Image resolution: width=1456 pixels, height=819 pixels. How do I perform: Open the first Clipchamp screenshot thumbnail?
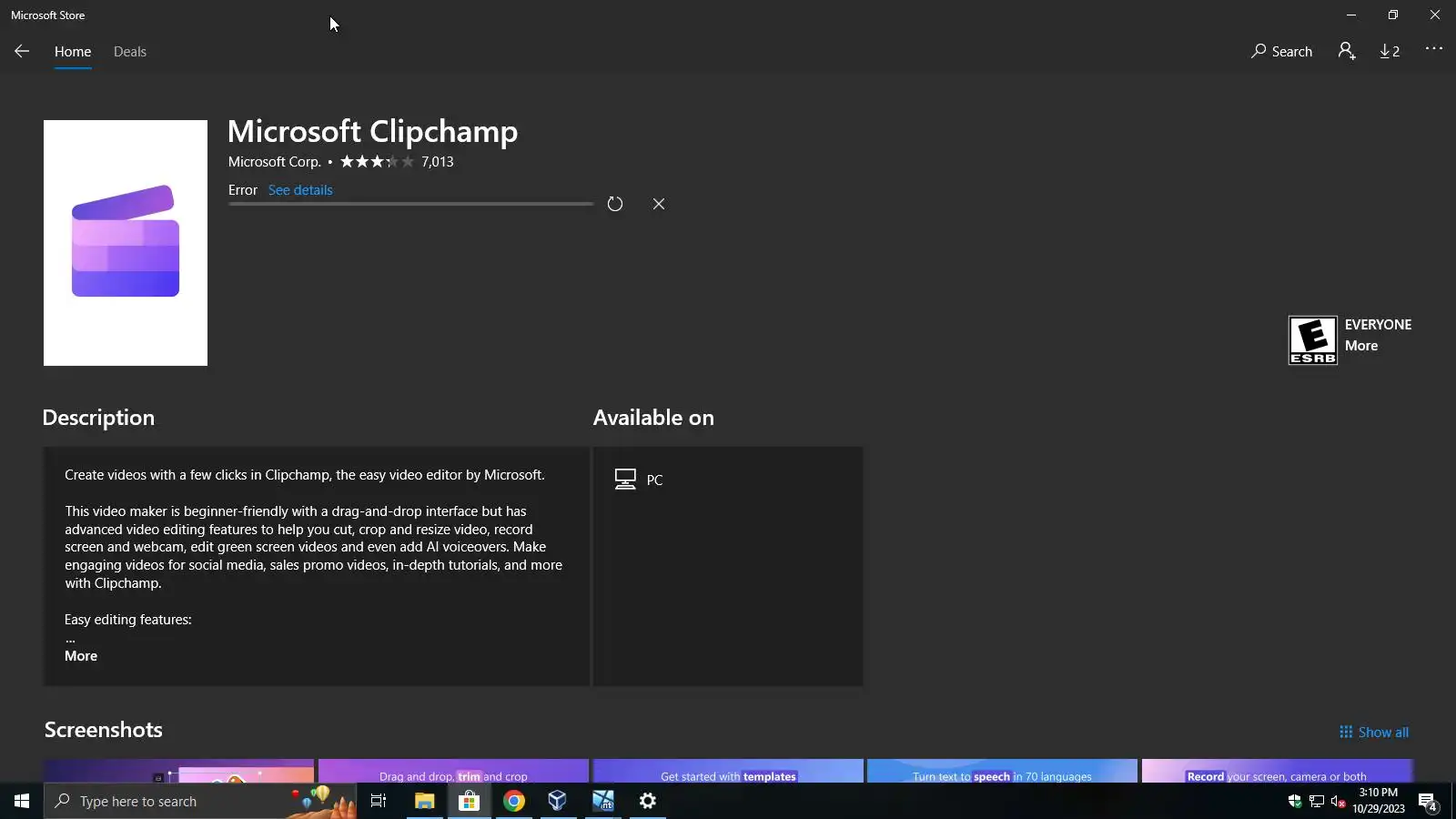(178, 771)
